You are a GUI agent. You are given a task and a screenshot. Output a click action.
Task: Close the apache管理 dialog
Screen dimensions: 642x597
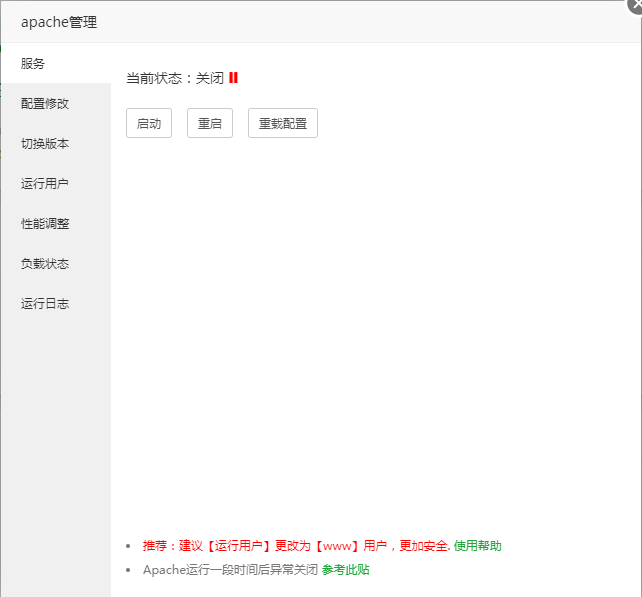point(635,5)
